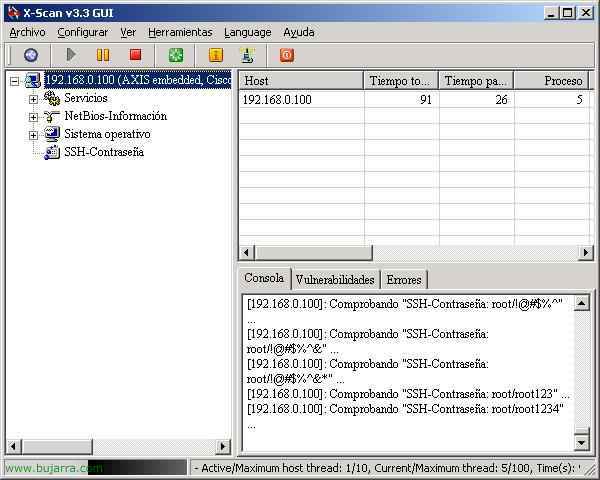The image size is (600, 480).
Task: Click the tree panel scroll left arrow
Action: (13, 446)
